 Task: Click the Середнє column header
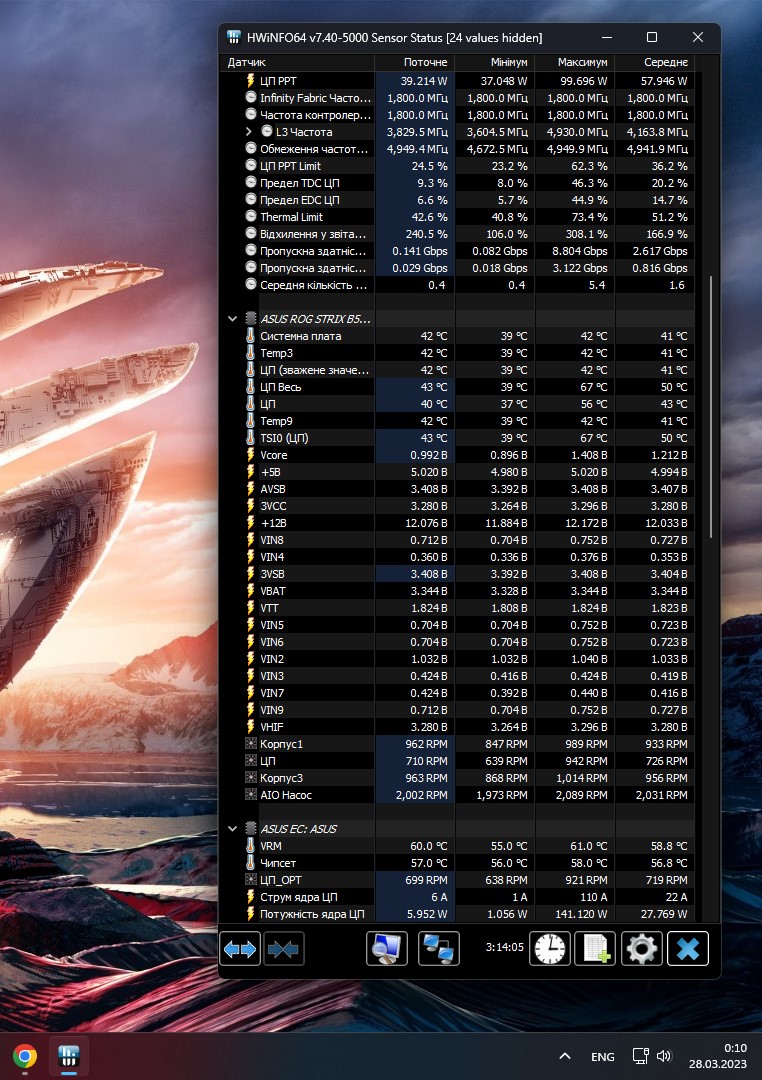655,62
